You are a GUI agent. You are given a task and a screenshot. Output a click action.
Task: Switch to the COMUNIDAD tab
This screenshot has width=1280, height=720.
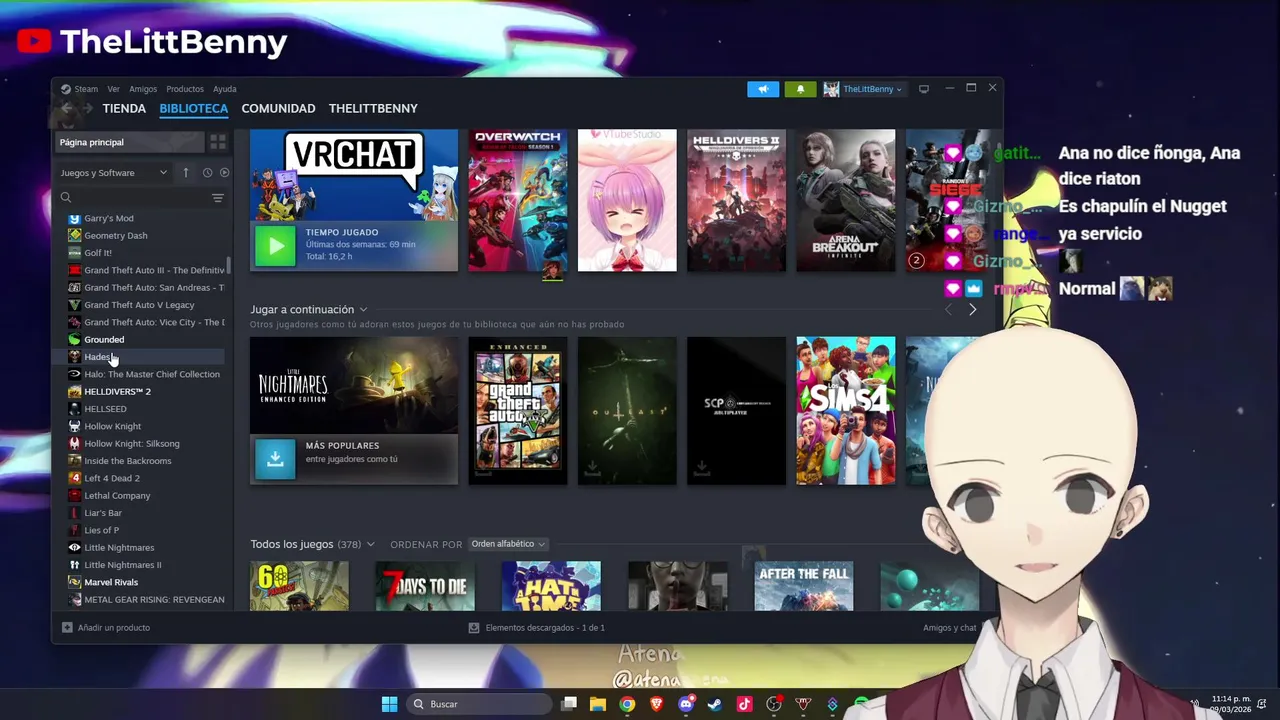[x=278, y=108]
